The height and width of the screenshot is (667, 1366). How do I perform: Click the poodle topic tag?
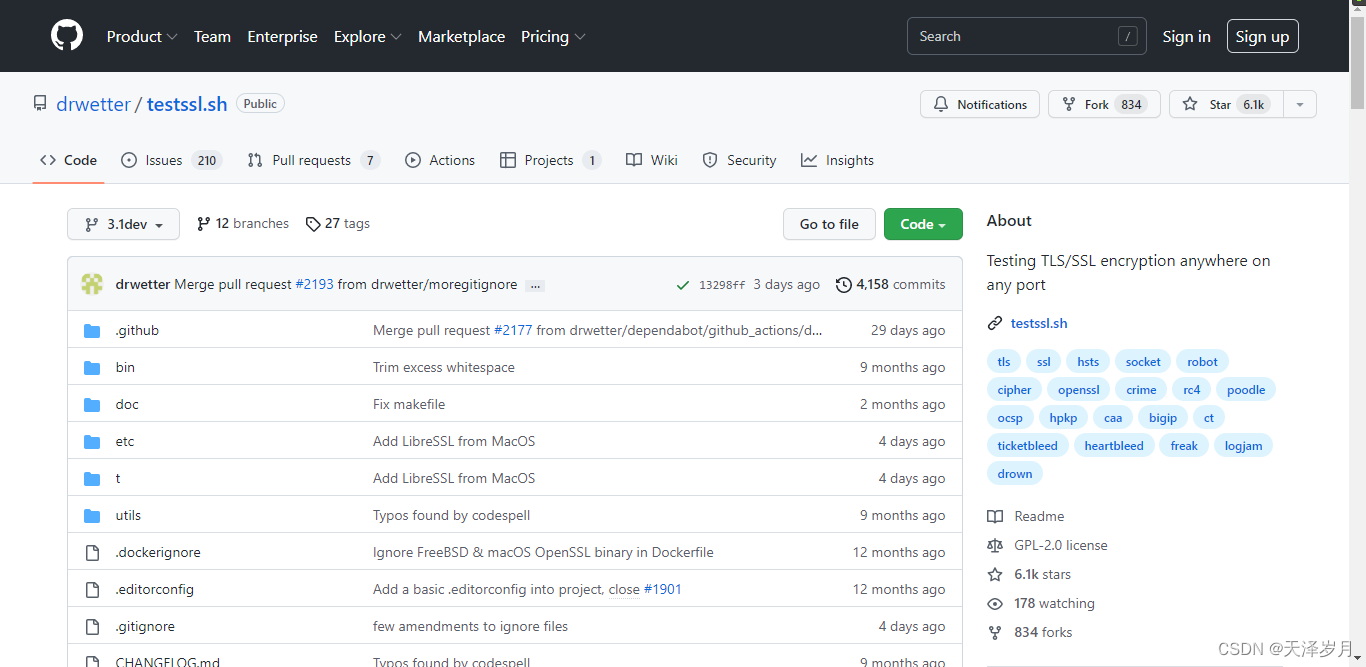[1246, 390]
